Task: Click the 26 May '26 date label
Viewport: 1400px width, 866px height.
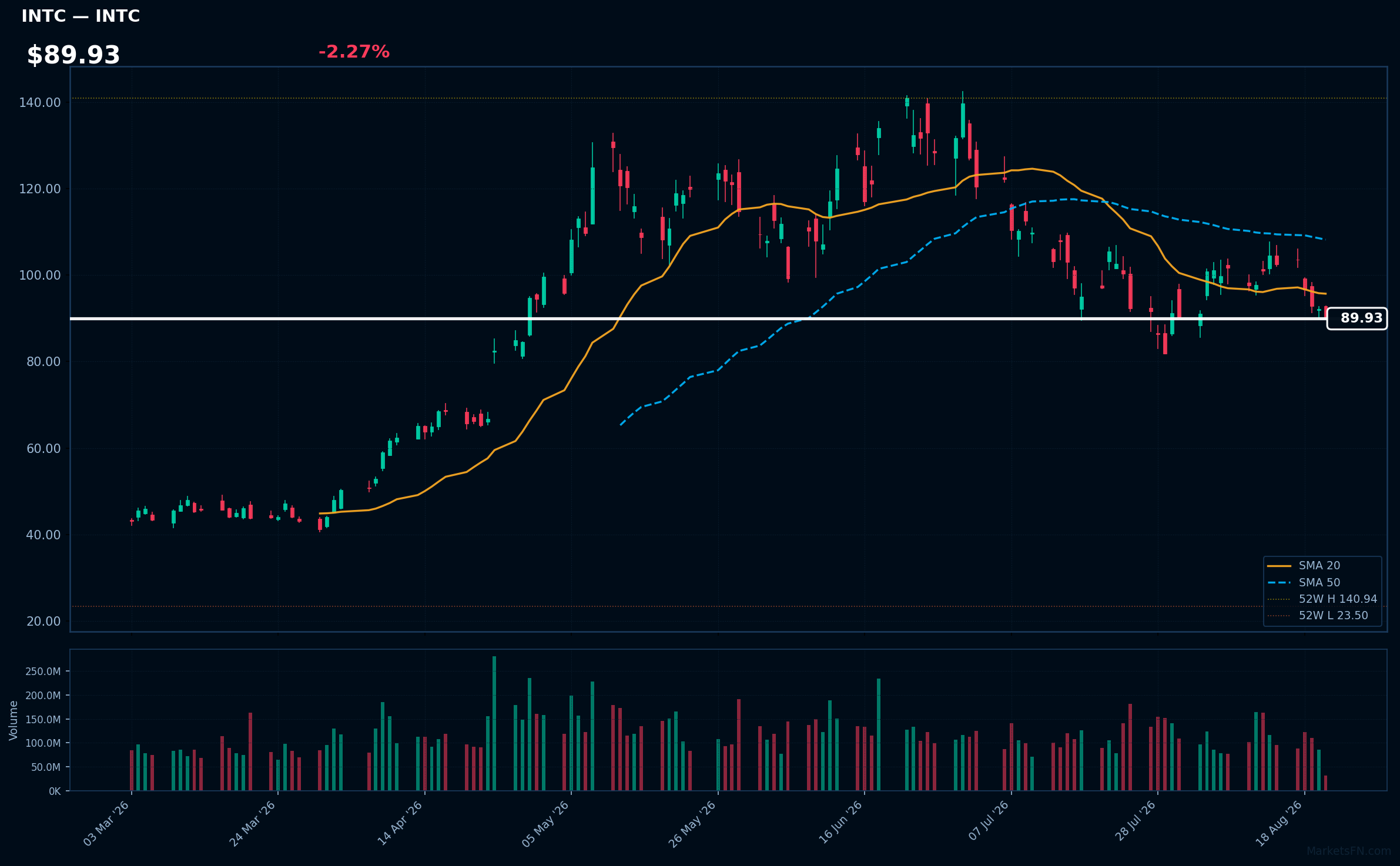Action: coord(692,823)
